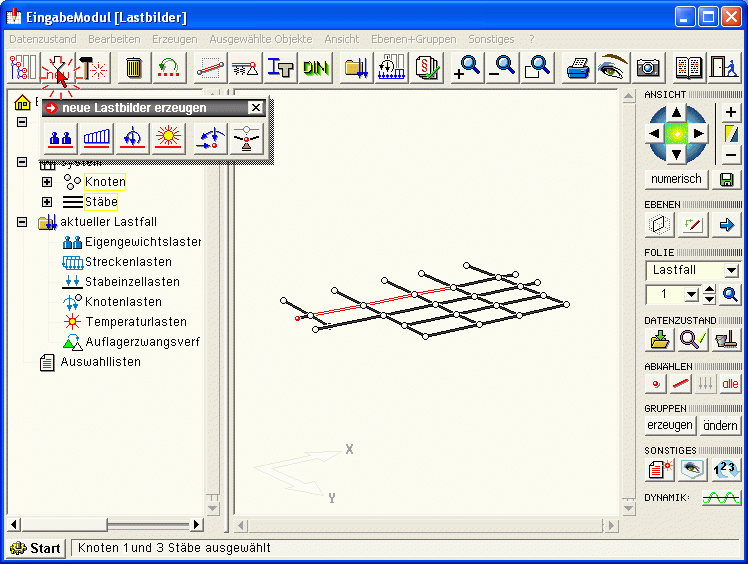748x564 pixels.
Task: Click the save view floppy disk icon
Action: (726, 180)
